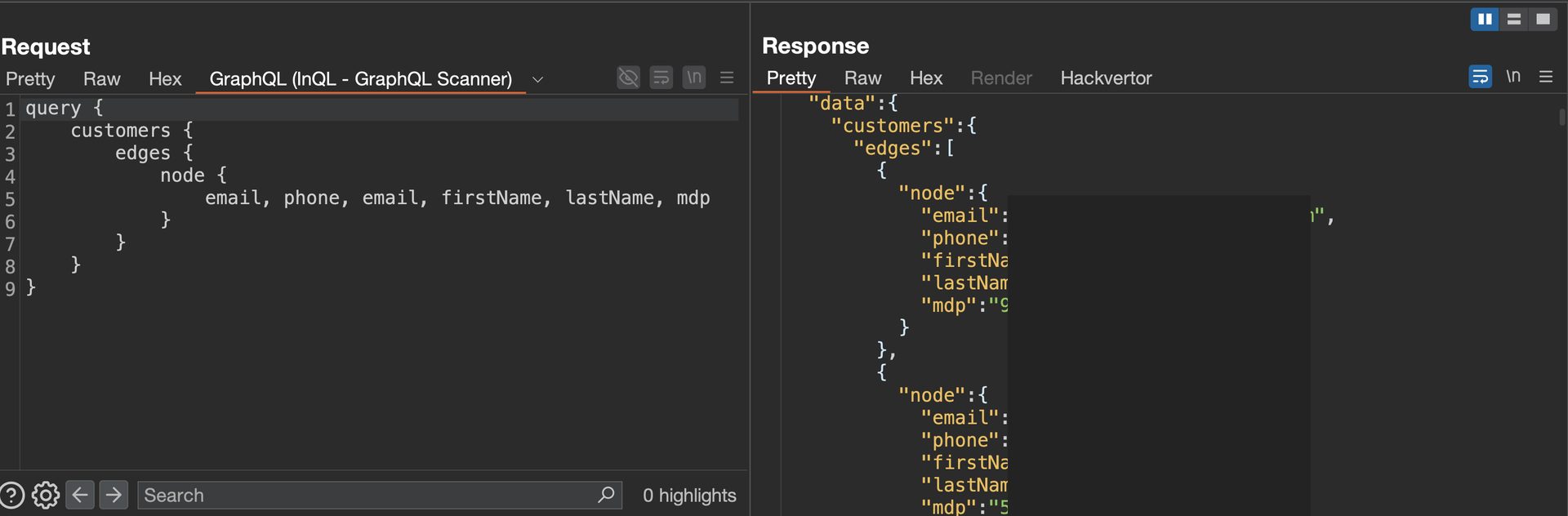Select side-by-side split layout icon
The image size is (1568, 516).
coord(1484,19)
